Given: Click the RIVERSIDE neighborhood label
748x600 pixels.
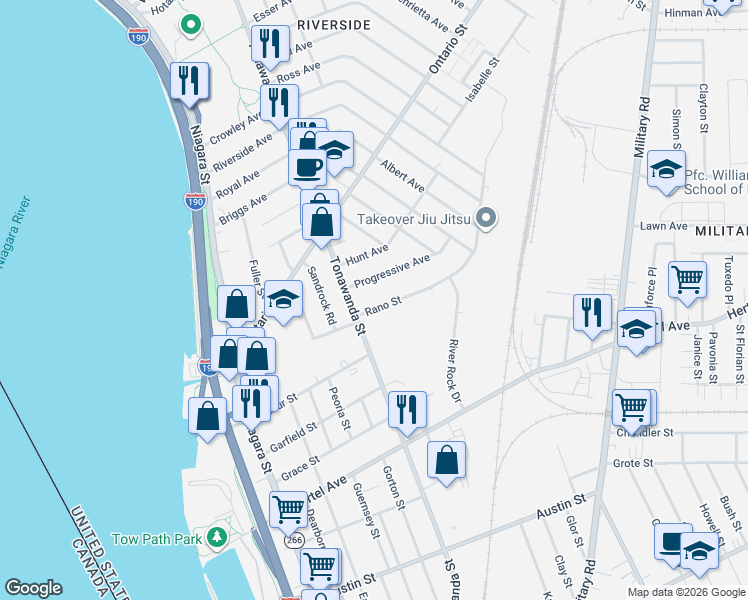Looking at the screenshot, I should click(334, 25).
